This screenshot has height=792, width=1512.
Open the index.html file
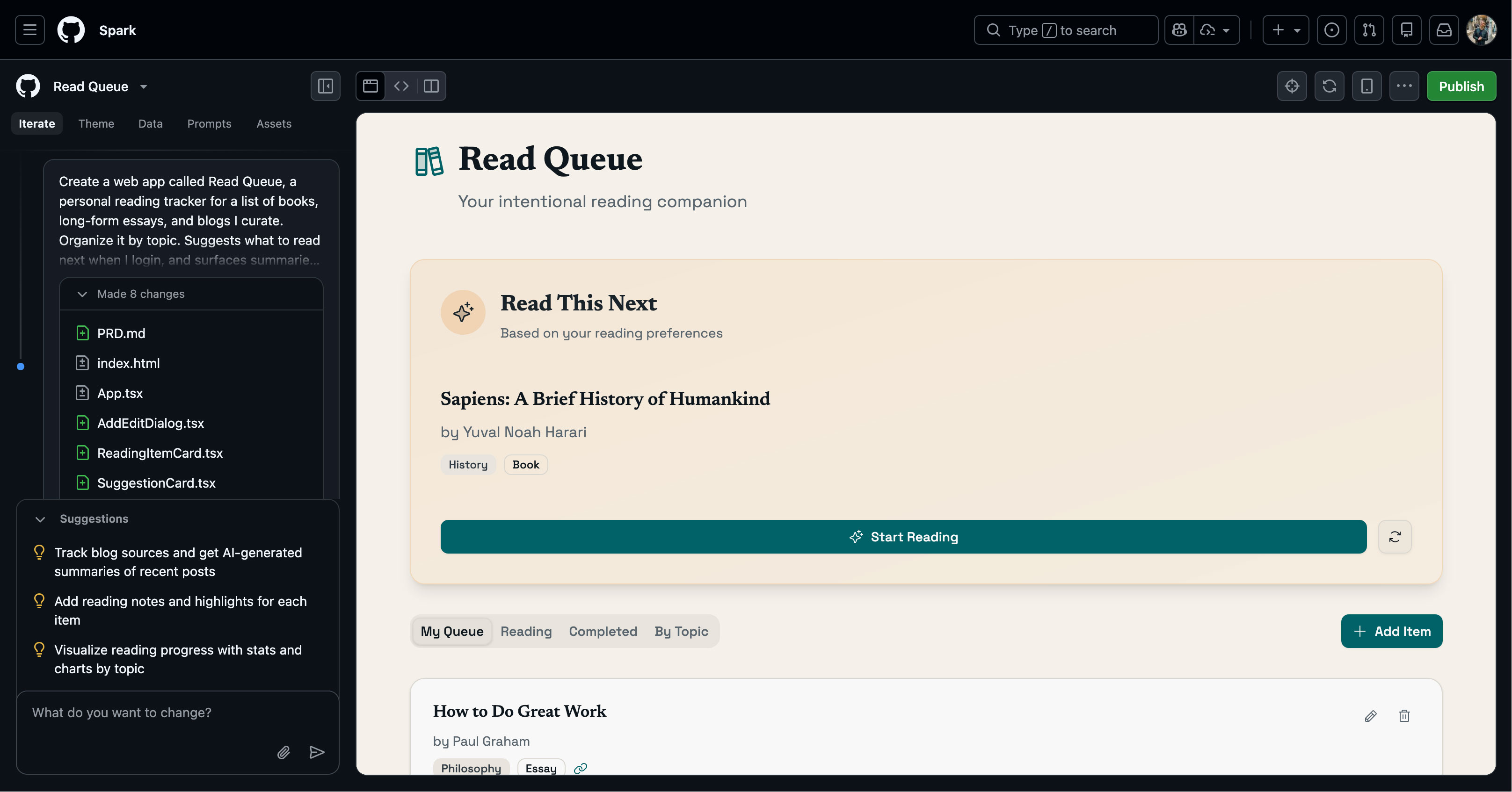[x=128, y=363]
